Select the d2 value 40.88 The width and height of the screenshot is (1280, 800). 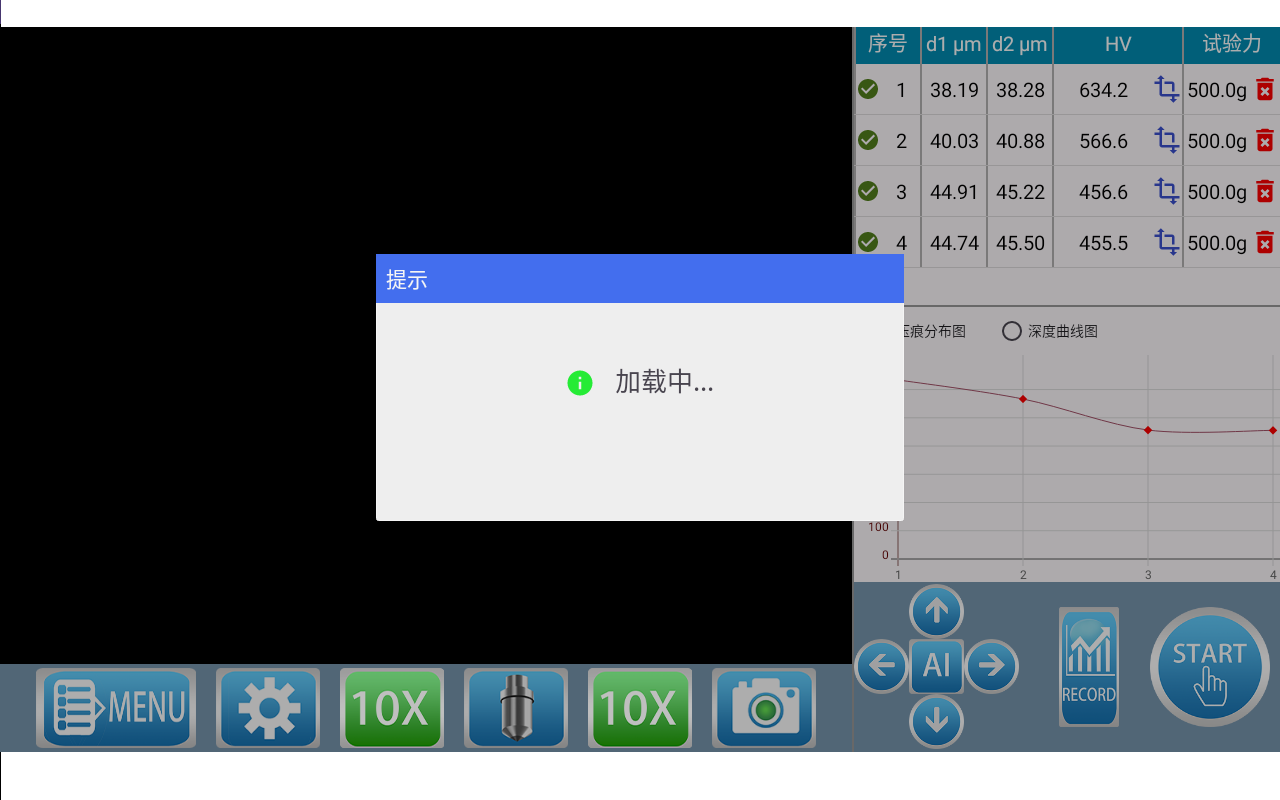[x=1020, y=141]
